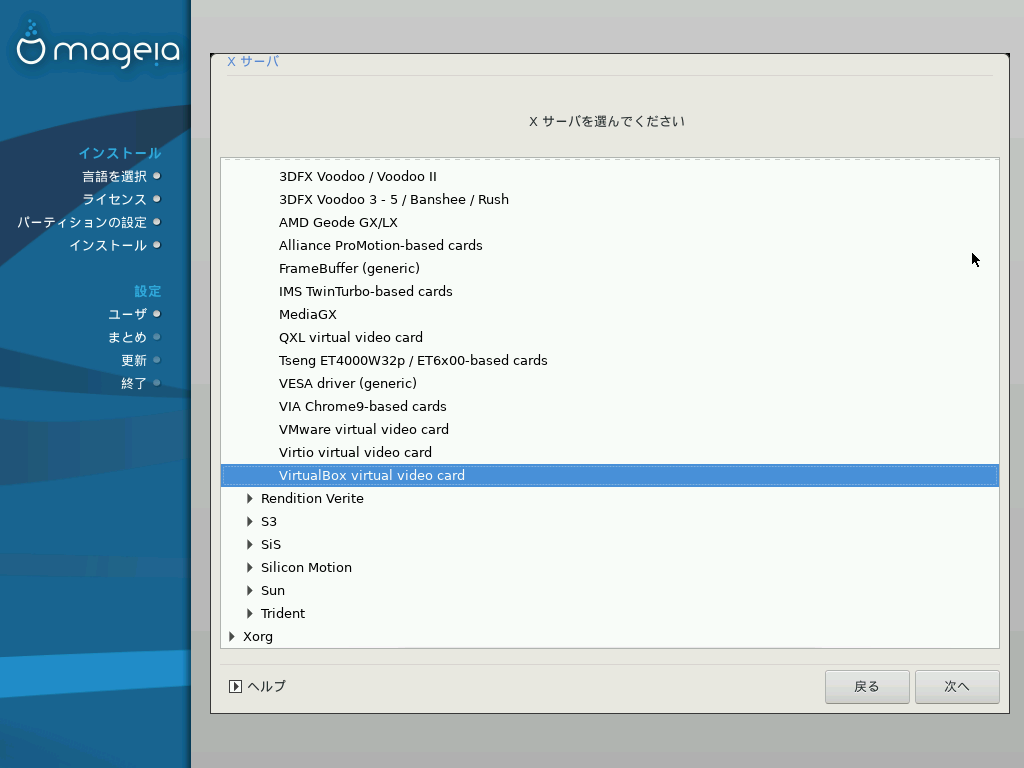
Task: Select the VirtualBox virtual video card row
Action: point(610,475)
